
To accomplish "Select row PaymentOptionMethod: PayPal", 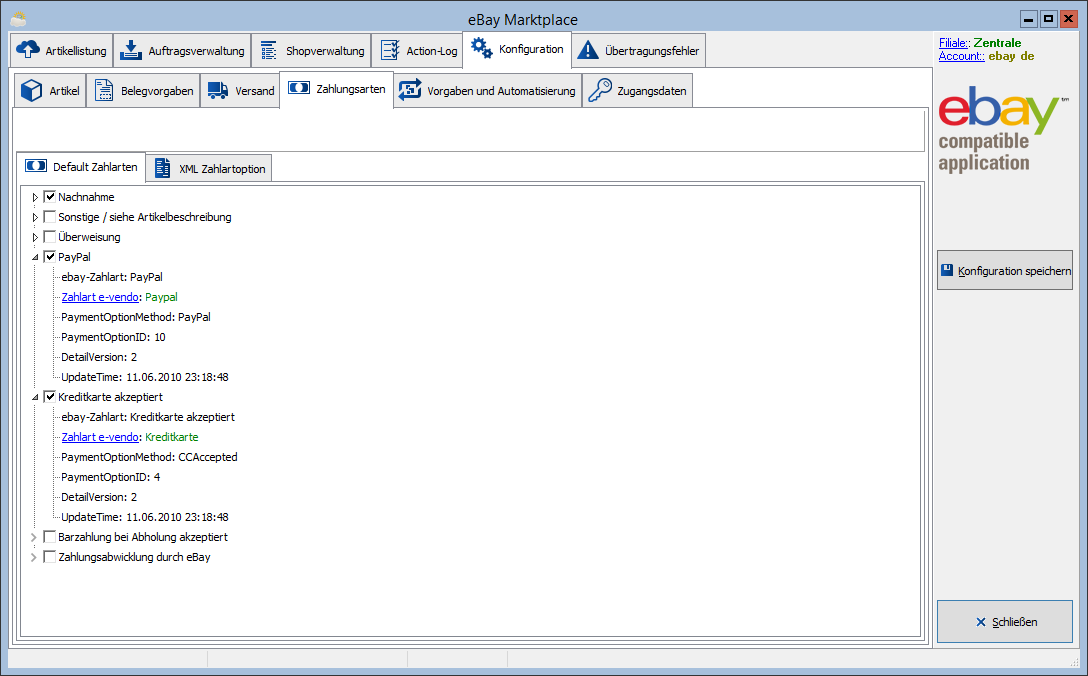I will [136, 317].
